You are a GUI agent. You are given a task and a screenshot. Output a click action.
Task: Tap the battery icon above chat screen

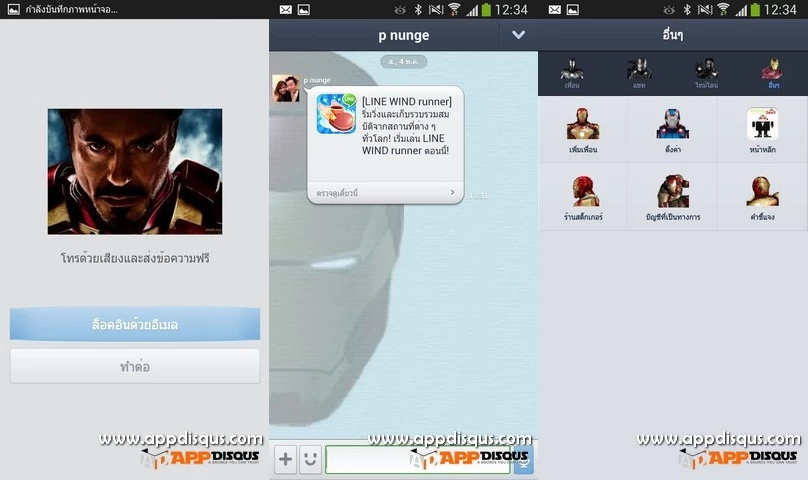point(486,9)
